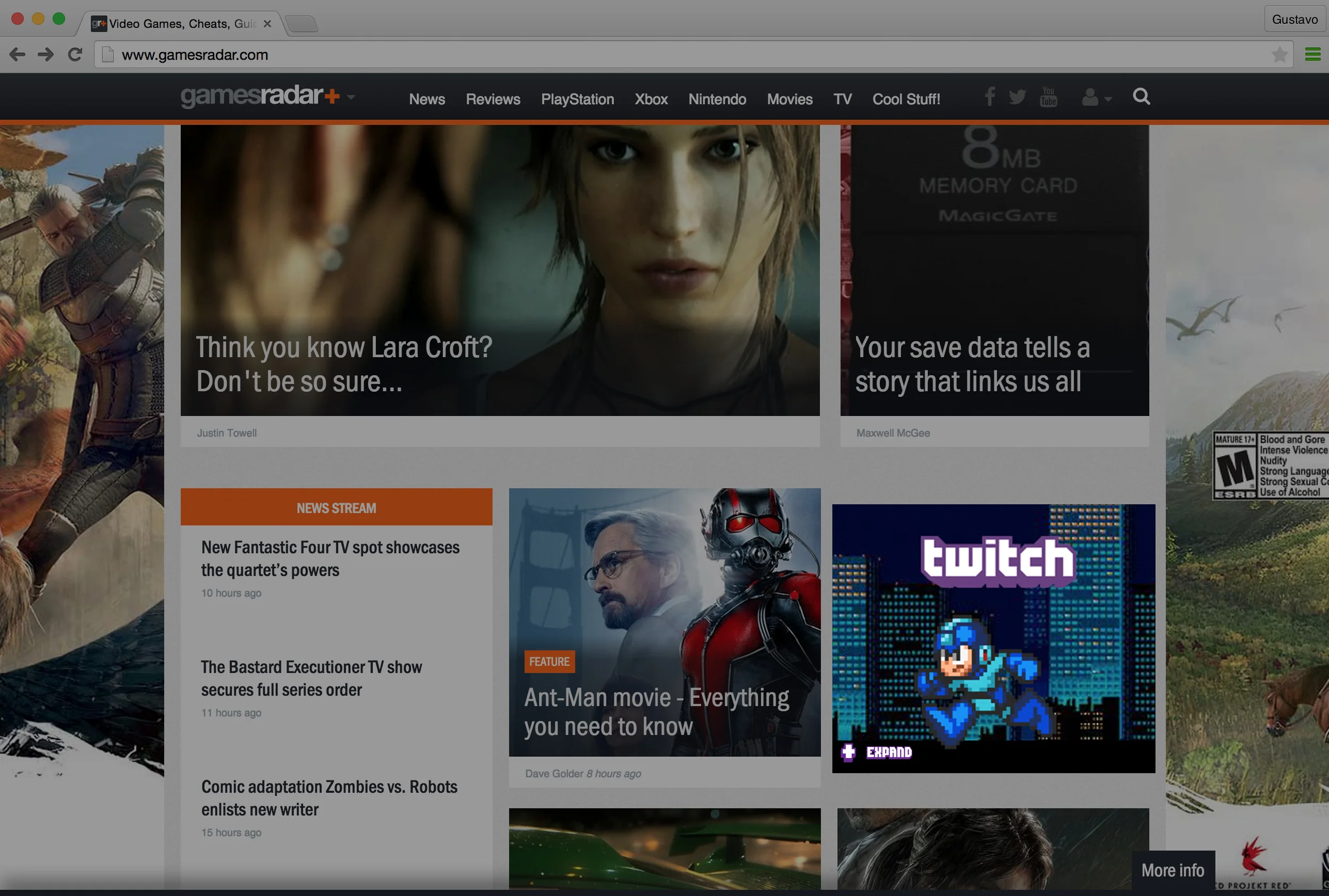Open the Movies section

(x=789, y=99)
